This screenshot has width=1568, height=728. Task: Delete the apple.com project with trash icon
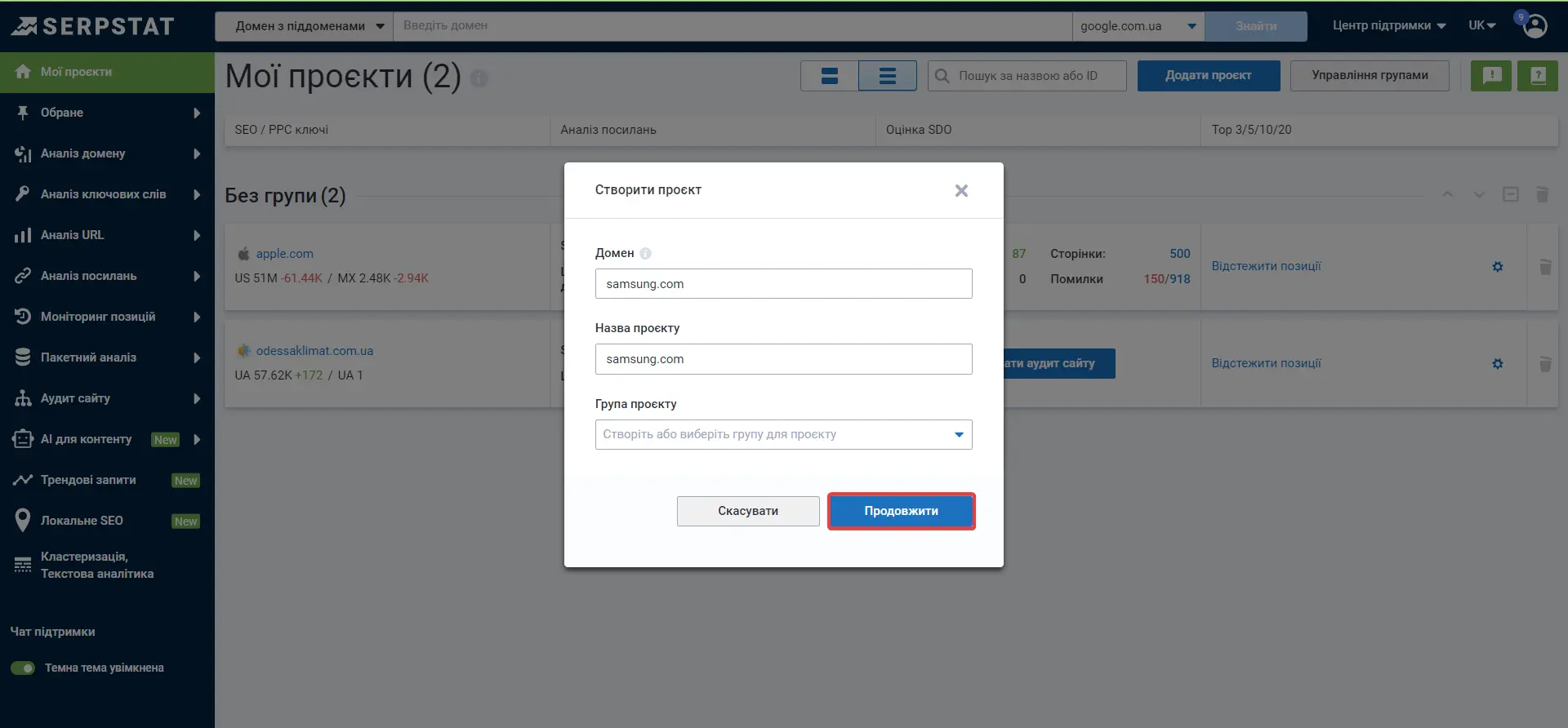1545,267
